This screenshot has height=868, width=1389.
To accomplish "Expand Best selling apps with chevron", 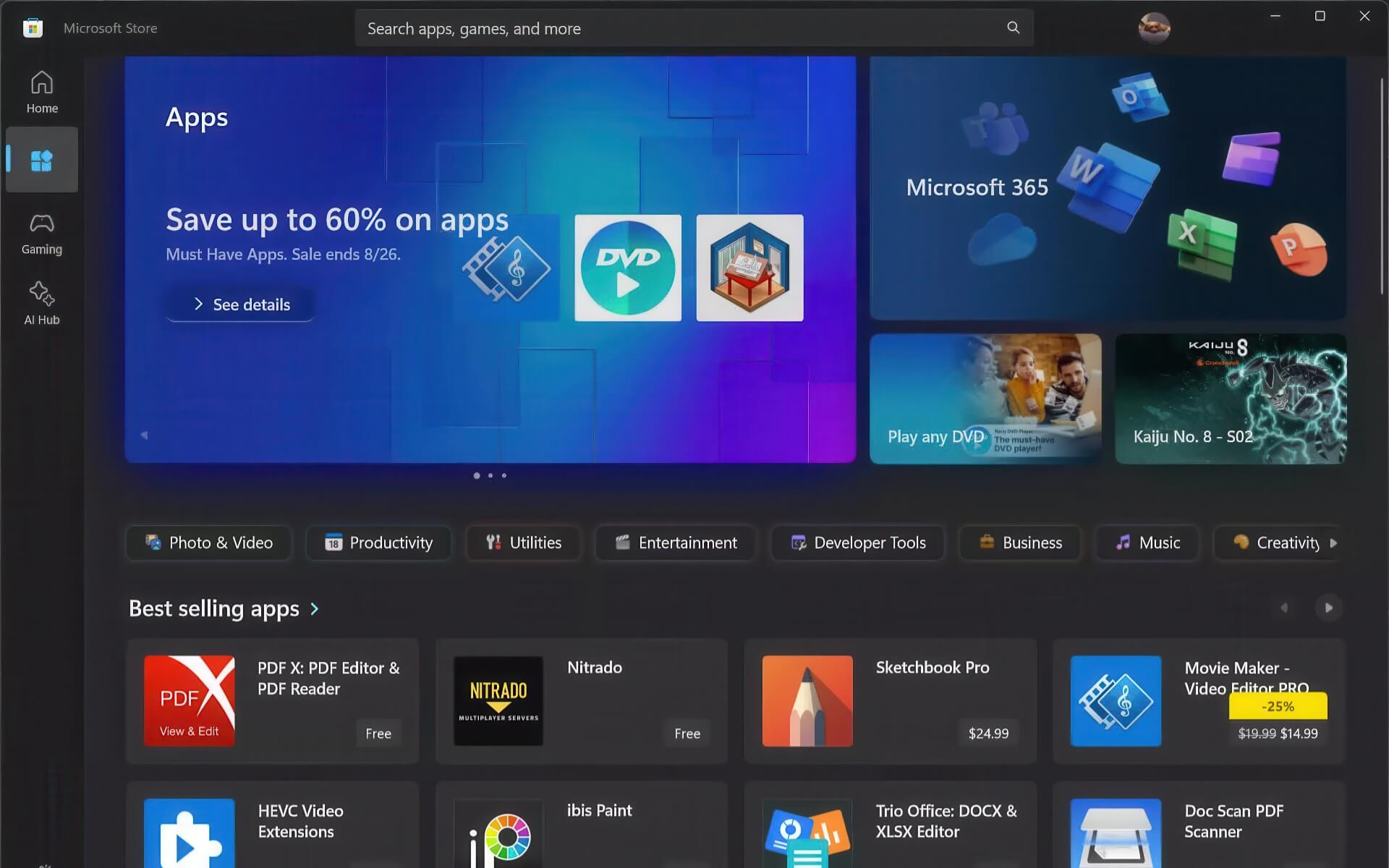I will (x=315, y=609).
